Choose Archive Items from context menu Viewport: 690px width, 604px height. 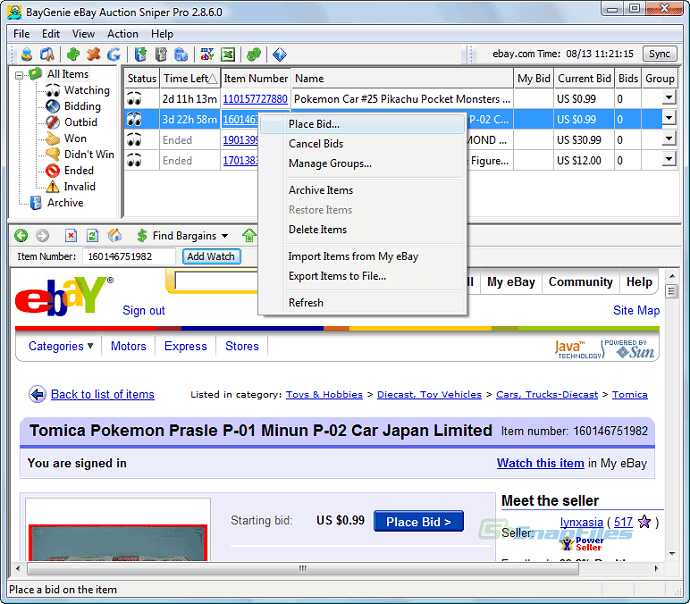click(363, 190)
